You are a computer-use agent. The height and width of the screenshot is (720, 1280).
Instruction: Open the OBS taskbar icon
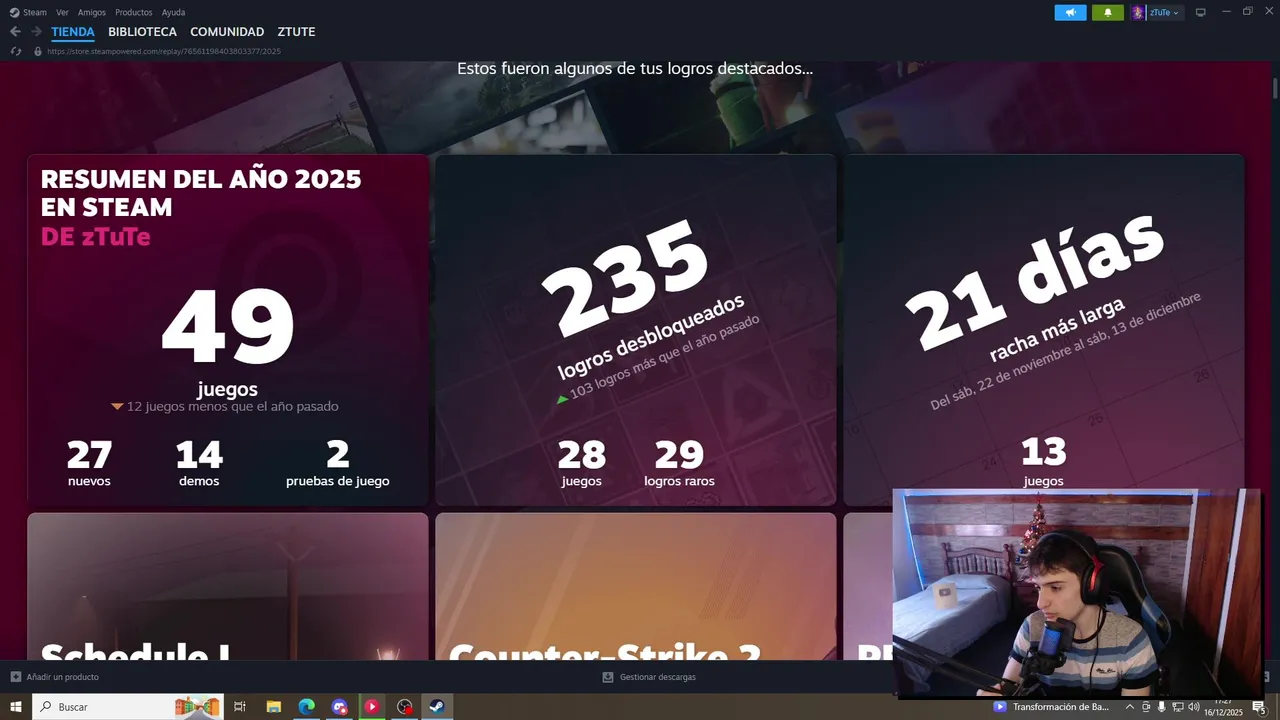(404, 707)
